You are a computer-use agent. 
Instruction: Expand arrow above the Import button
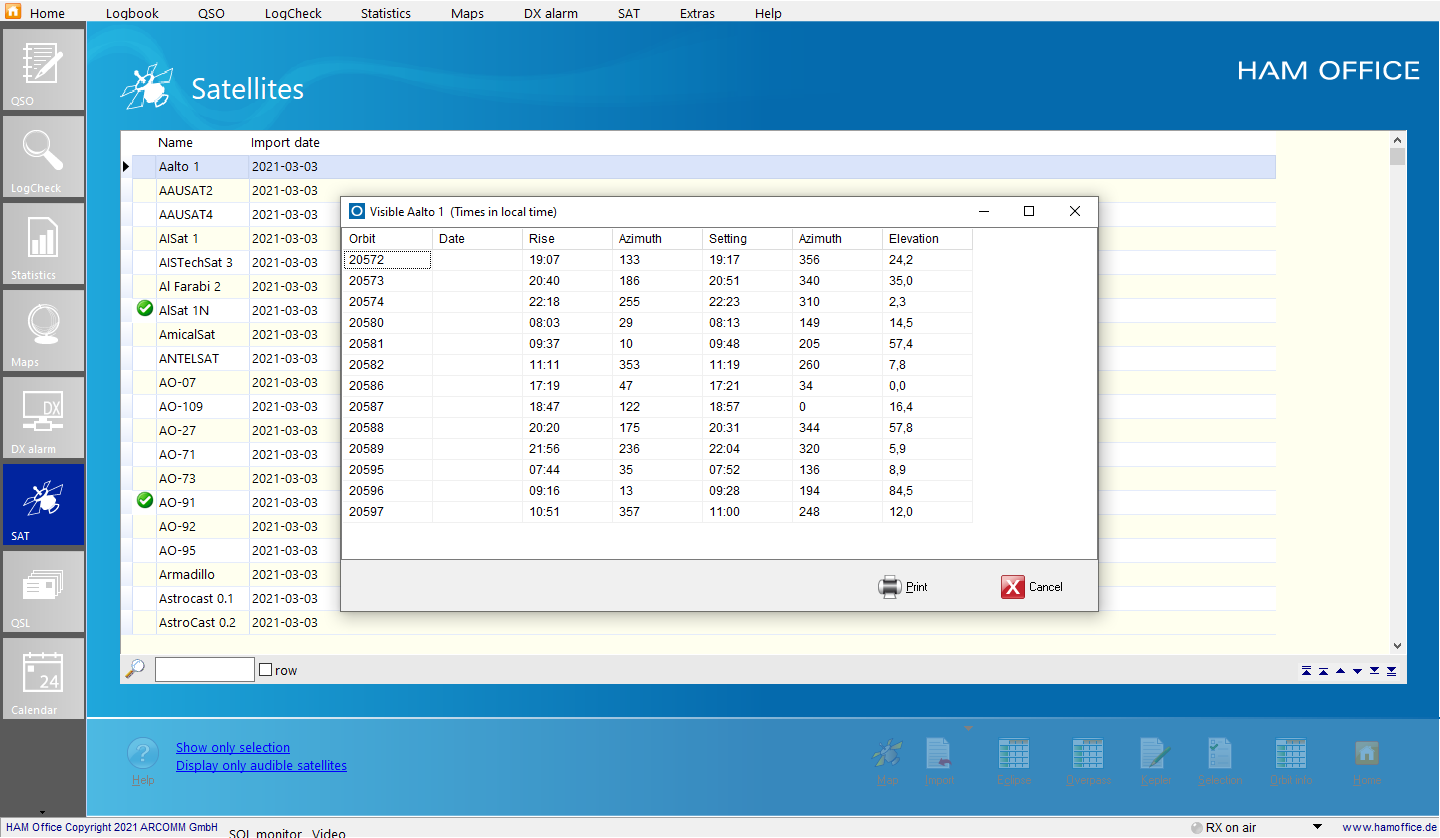967,728
